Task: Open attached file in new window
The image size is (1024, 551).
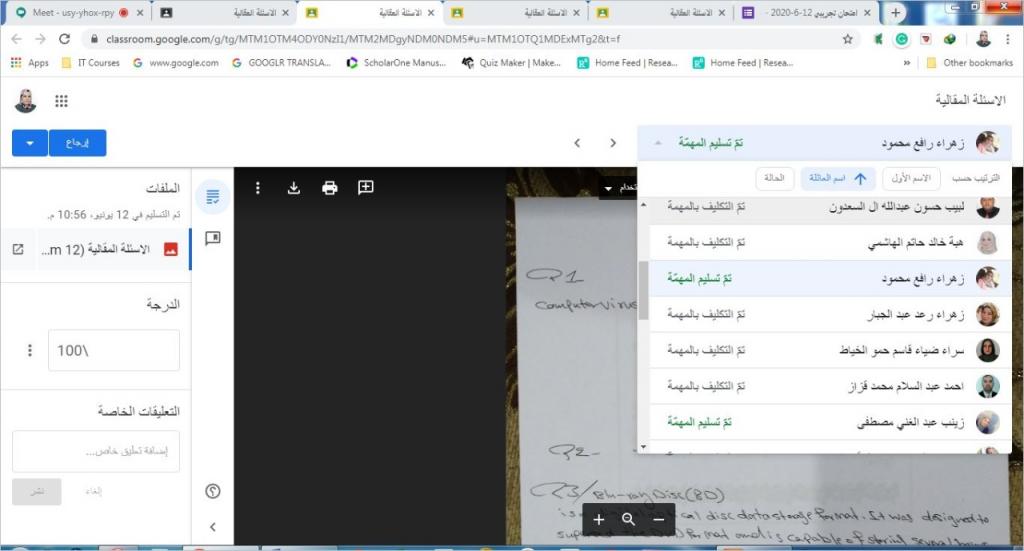Action: [x=18, y=249]
